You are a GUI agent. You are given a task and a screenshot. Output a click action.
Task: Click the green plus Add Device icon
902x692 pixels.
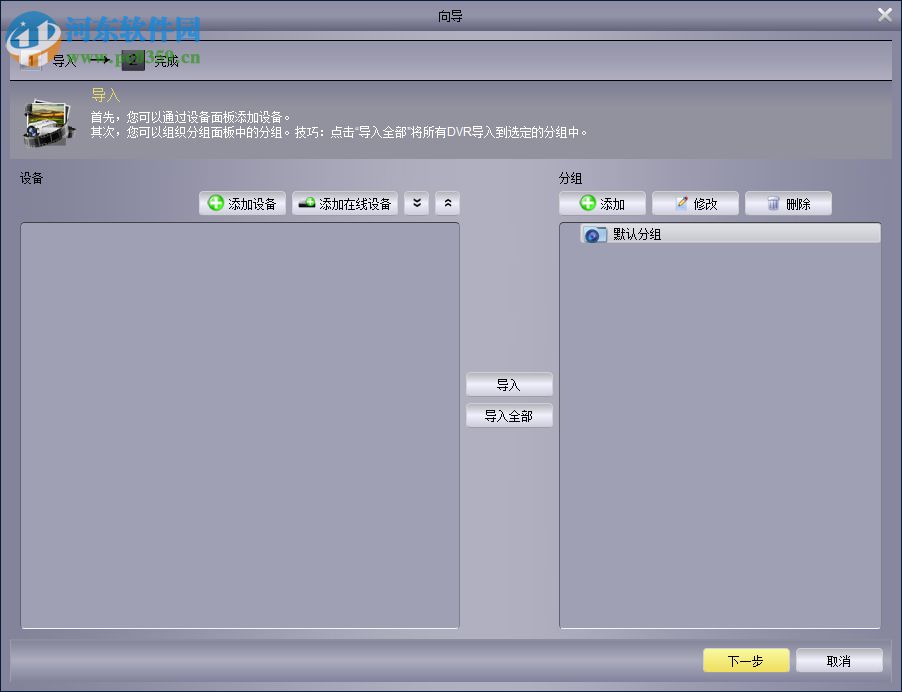216,203
